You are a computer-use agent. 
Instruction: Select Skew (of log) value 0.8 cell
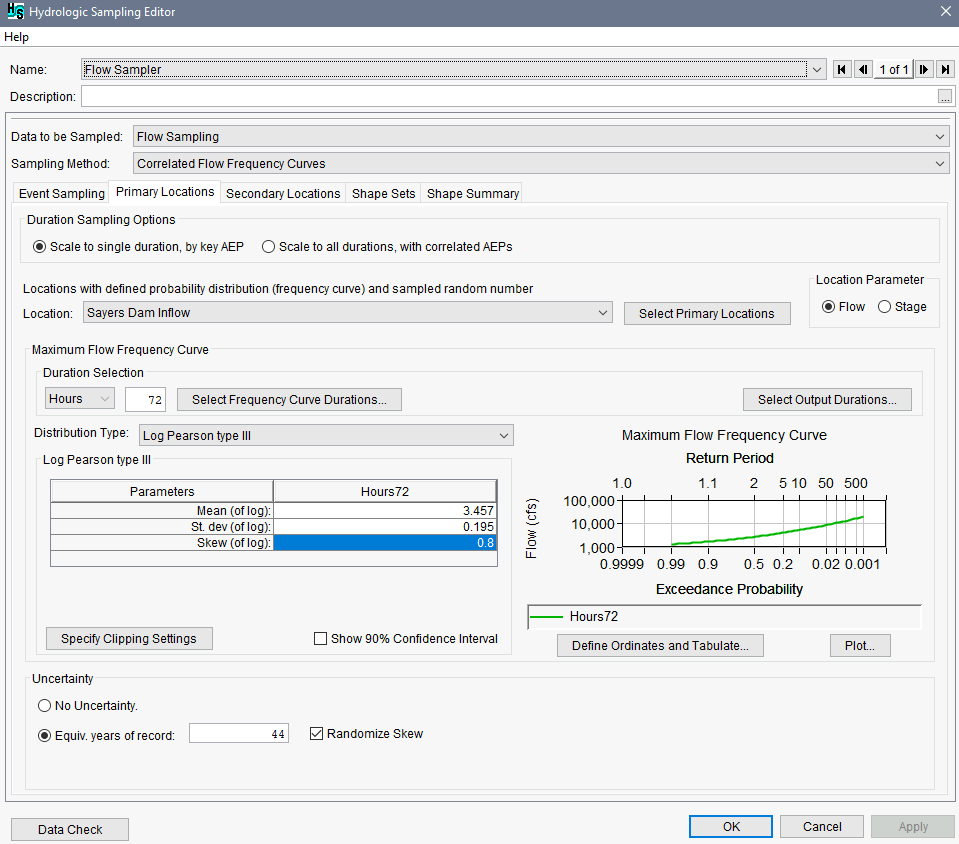(385, 542)
